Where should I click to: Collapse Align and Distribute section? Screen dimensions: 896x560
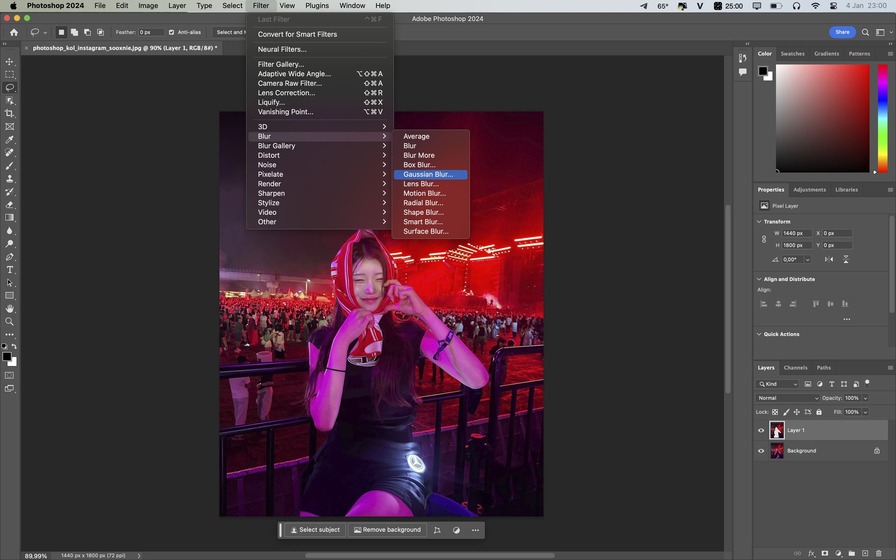tap(759, 279)
